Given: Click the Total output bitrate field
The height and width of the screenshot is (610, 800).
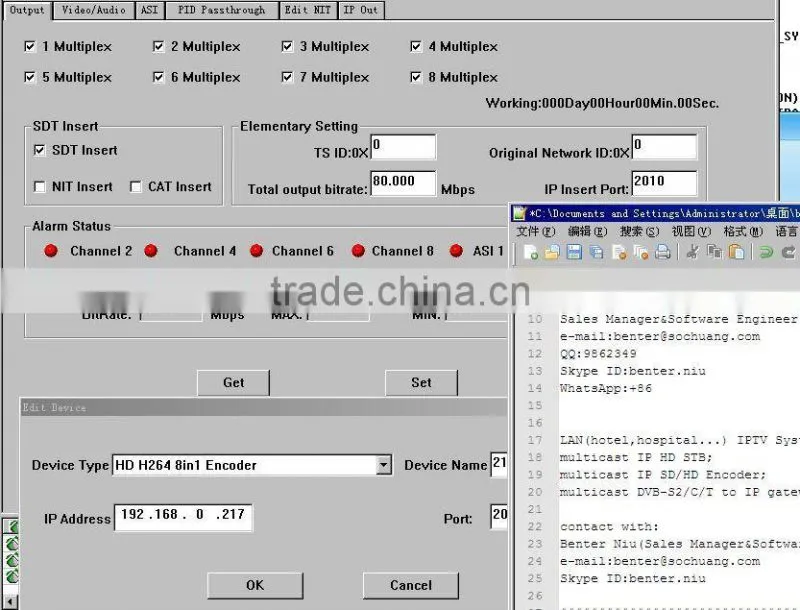Looking at the screenshot, I should pos(403,183).
